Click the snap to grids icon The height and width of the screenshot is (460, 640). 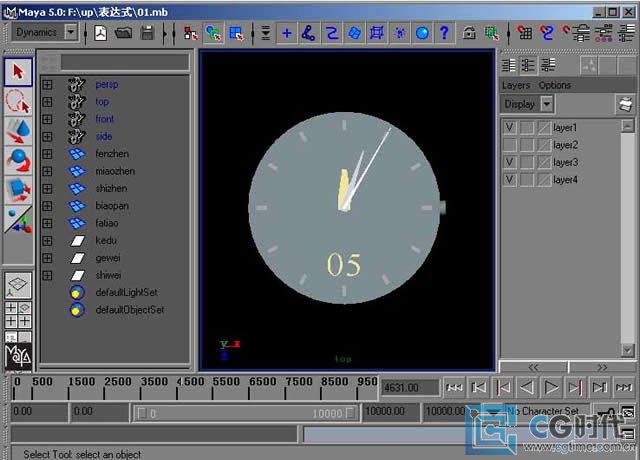(x=524, y=33)
